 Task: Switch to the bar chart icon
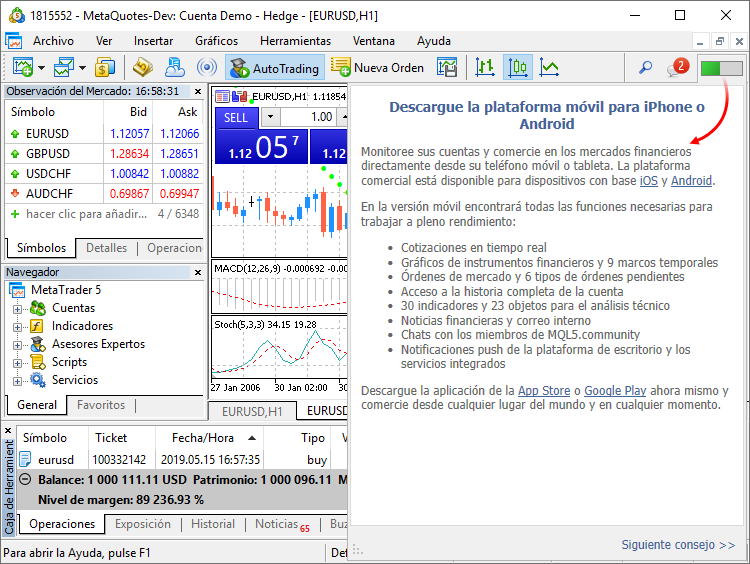pos(486,68)
